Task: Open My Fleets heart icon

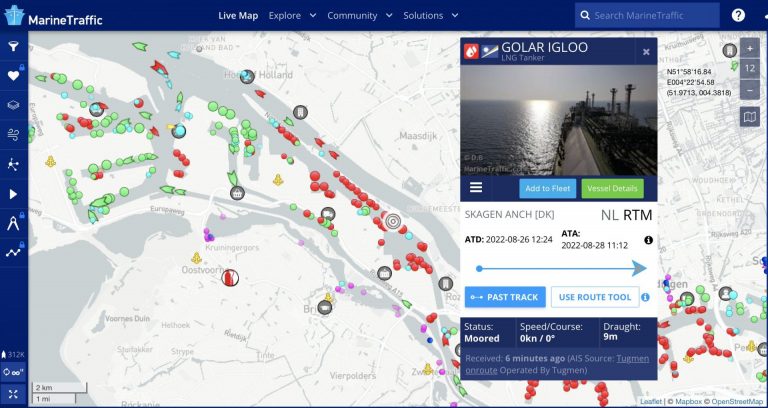Action: [x=13, y=75]
